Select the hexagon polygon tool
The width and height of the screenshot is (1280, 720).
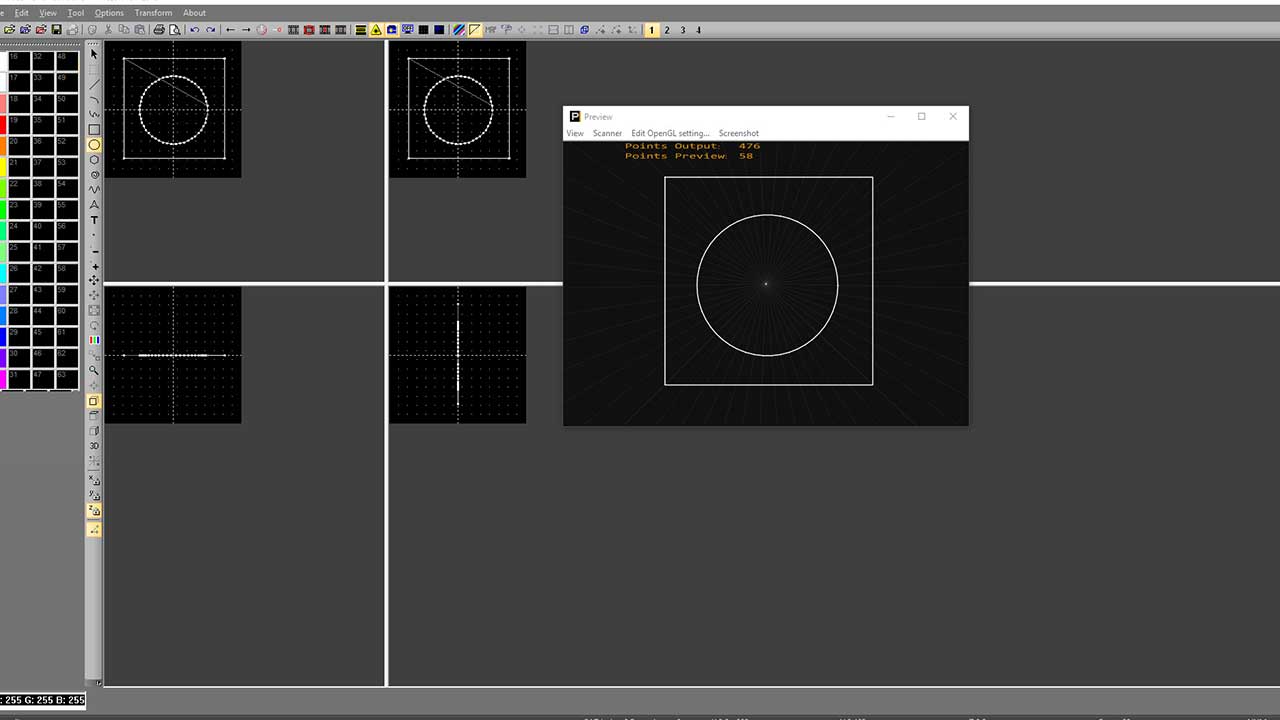pos(94,160)
